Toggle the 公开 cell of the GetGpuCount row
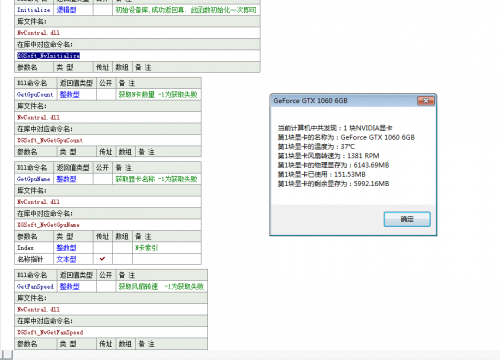The image size is (500, 360). (106, 95)
